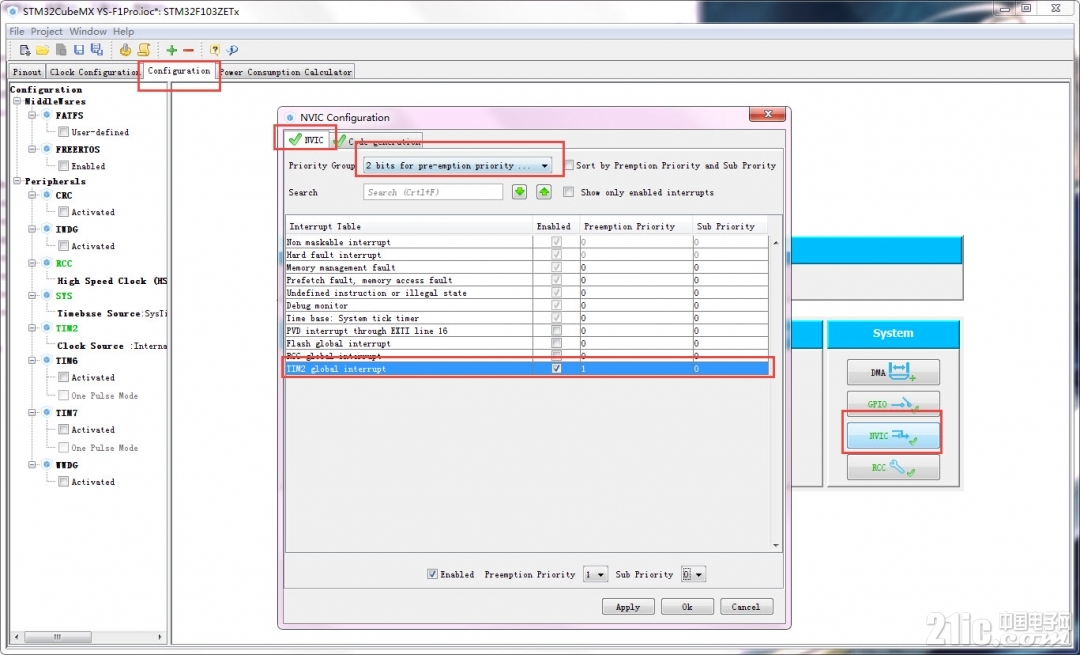Confirm the dialog with Ok
This screenshot has width=1080, height=655.
click(687, 607)
